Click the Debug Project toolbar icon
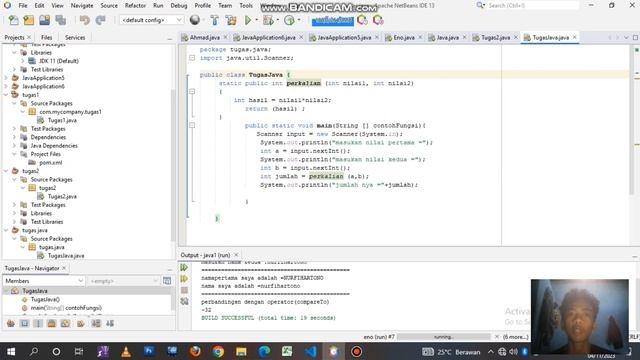Viewport: 640px width, 360px height. pyautogui.click(x=268, y=20)
